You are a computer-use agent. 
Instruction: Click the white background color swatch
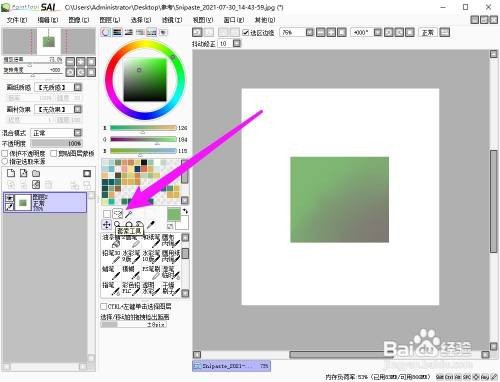point(184,225)
